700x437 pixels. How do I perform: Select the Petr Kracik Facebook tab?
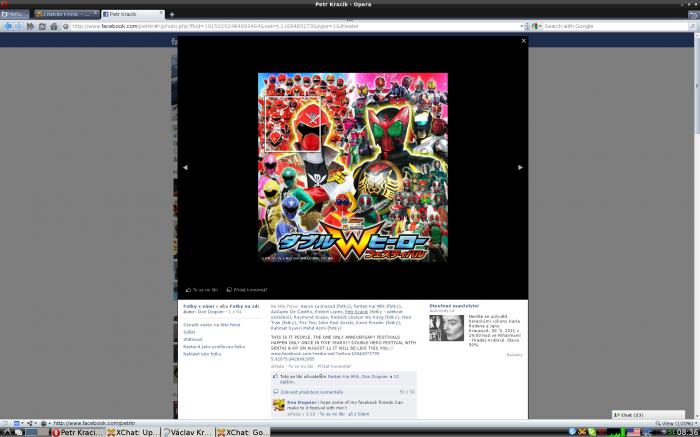[133, 14]
